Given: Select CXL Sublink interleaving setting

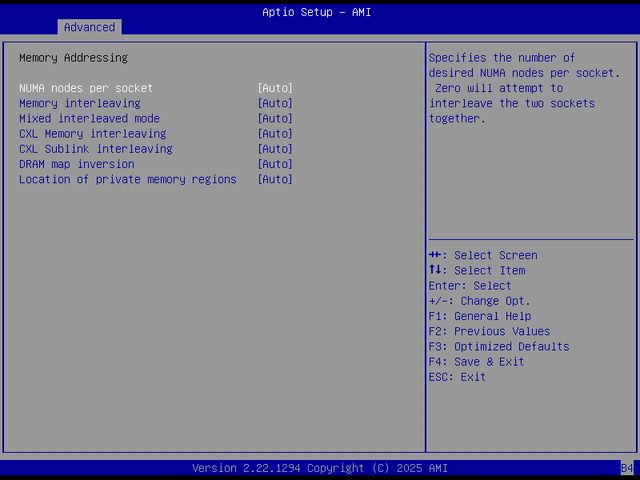Looking at the screenshot, I should click(x=96, y=149).
